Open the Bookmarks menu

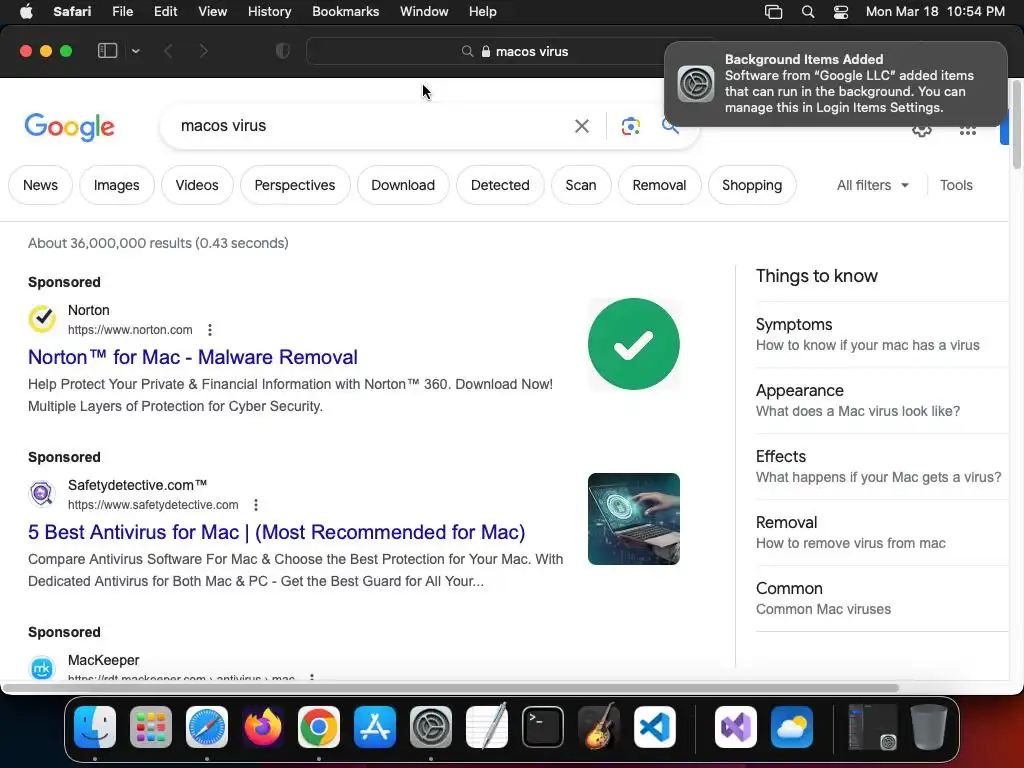(x=345, y=11)
